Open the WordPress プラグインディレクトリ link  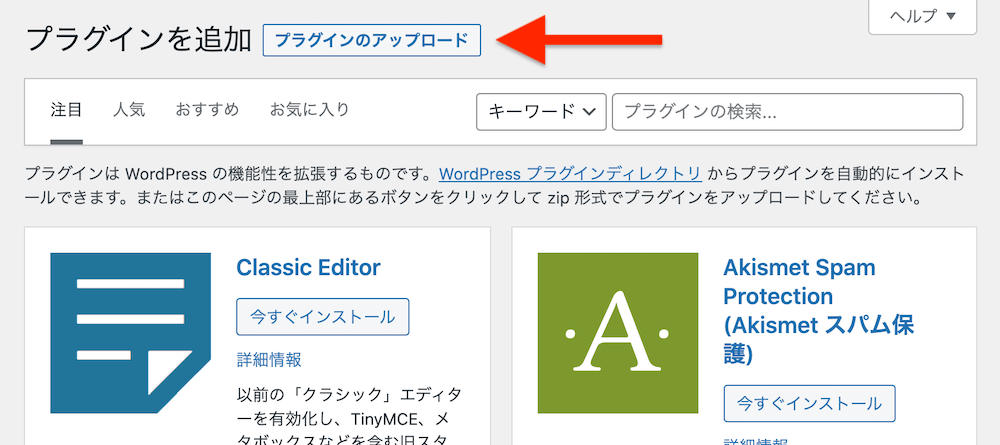pos(570,173)
